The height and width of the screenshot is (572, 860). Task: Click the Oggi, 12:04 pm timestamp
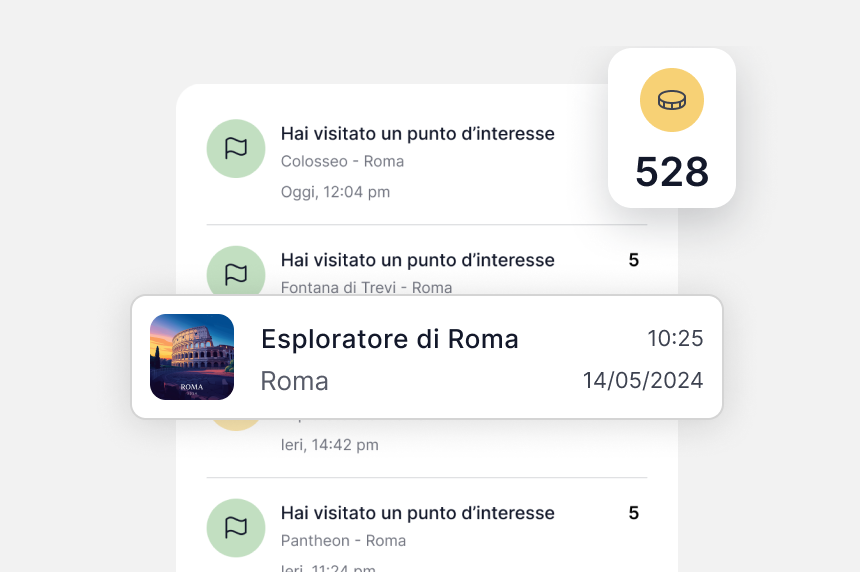[x=335, y=192]
